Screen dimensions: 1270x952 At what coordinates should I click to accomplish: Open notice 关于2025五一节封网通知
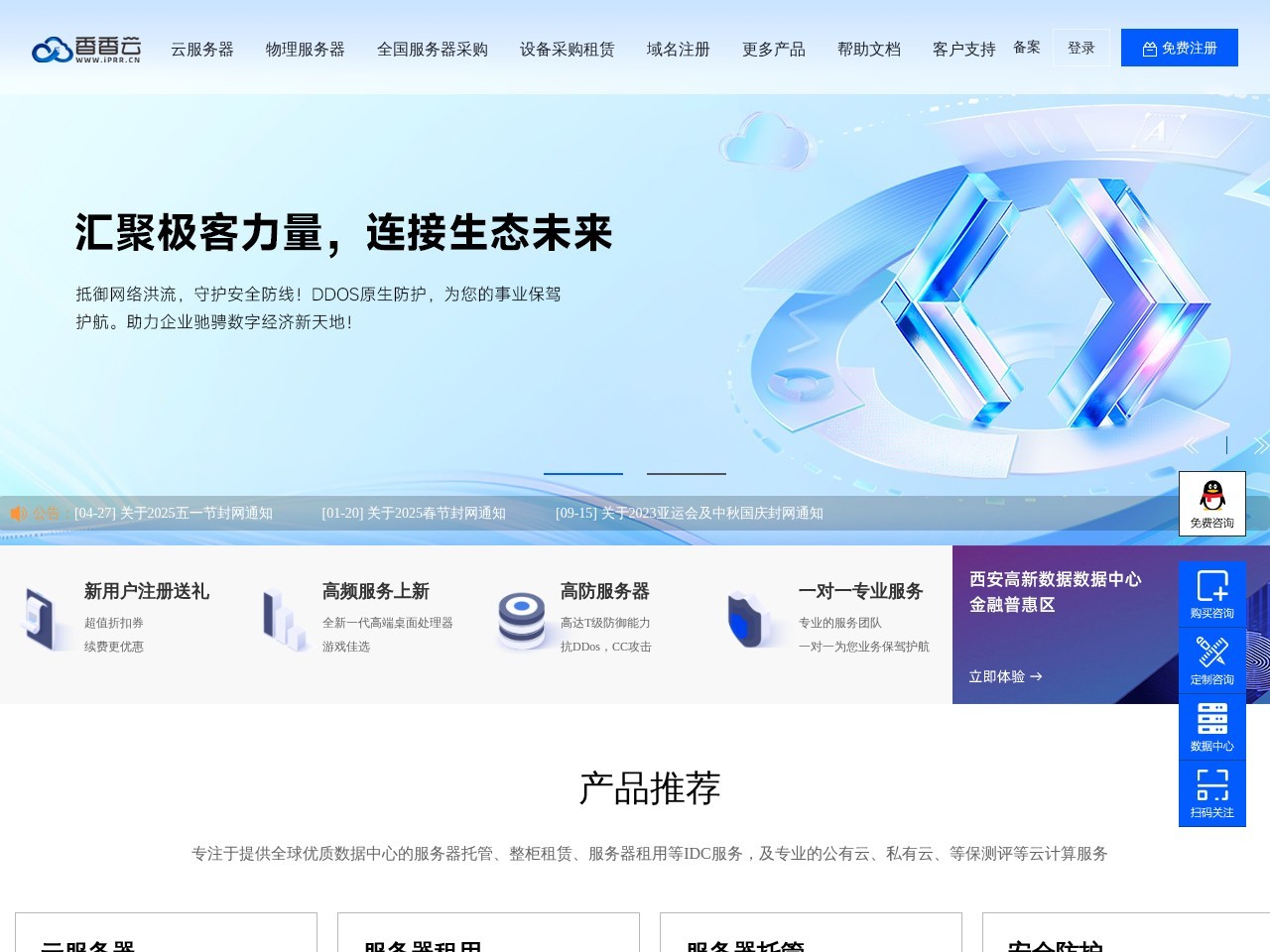(x=174, y=513)
